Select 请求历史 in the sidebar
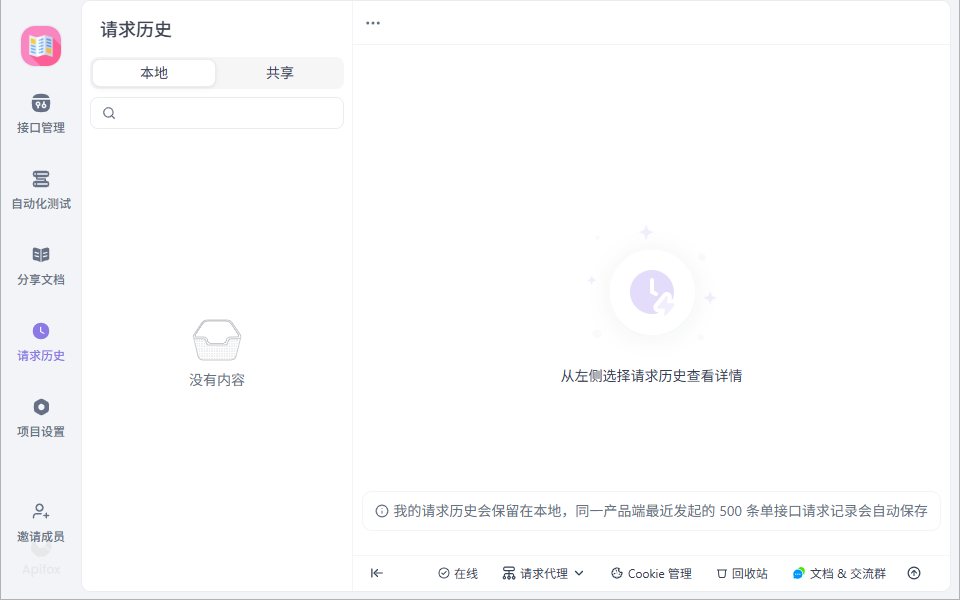960x600 pixels. [41, 342]
